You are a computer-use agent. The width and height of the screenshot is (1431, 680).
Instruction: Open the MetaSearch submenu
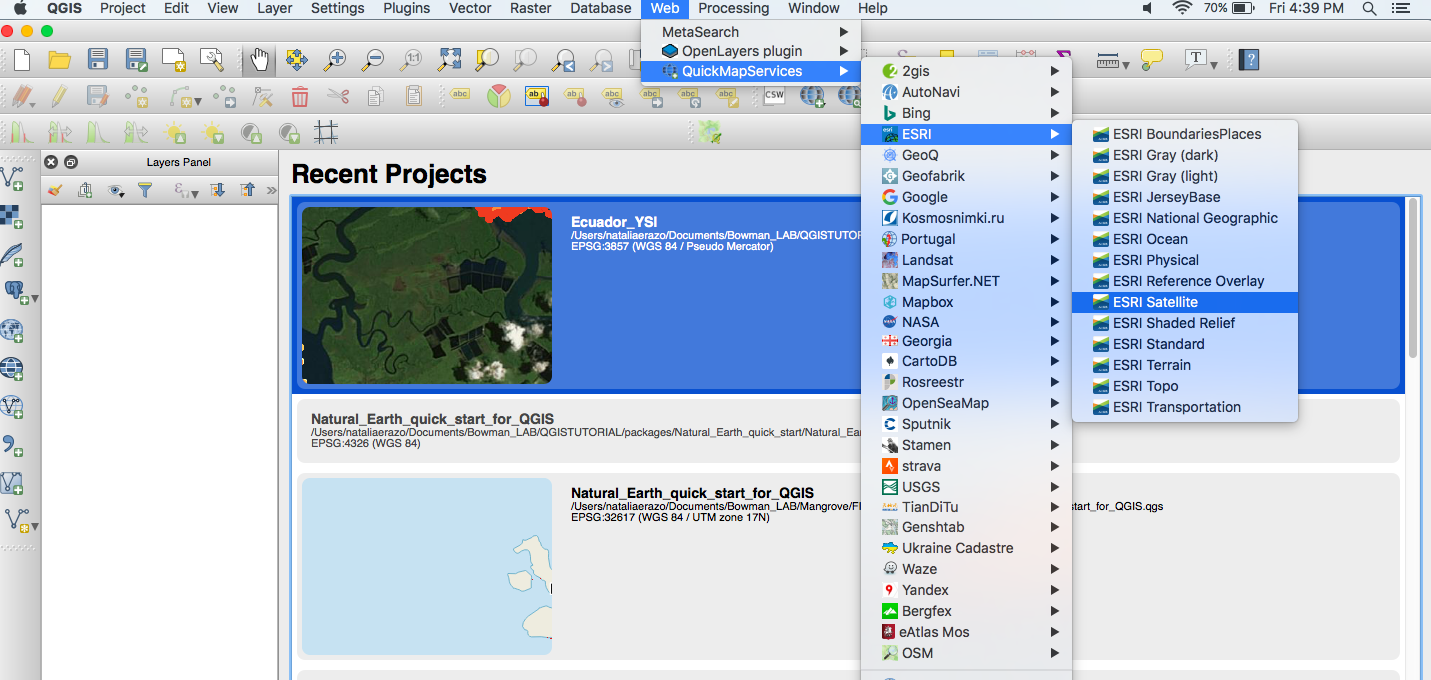coord(750,32)
